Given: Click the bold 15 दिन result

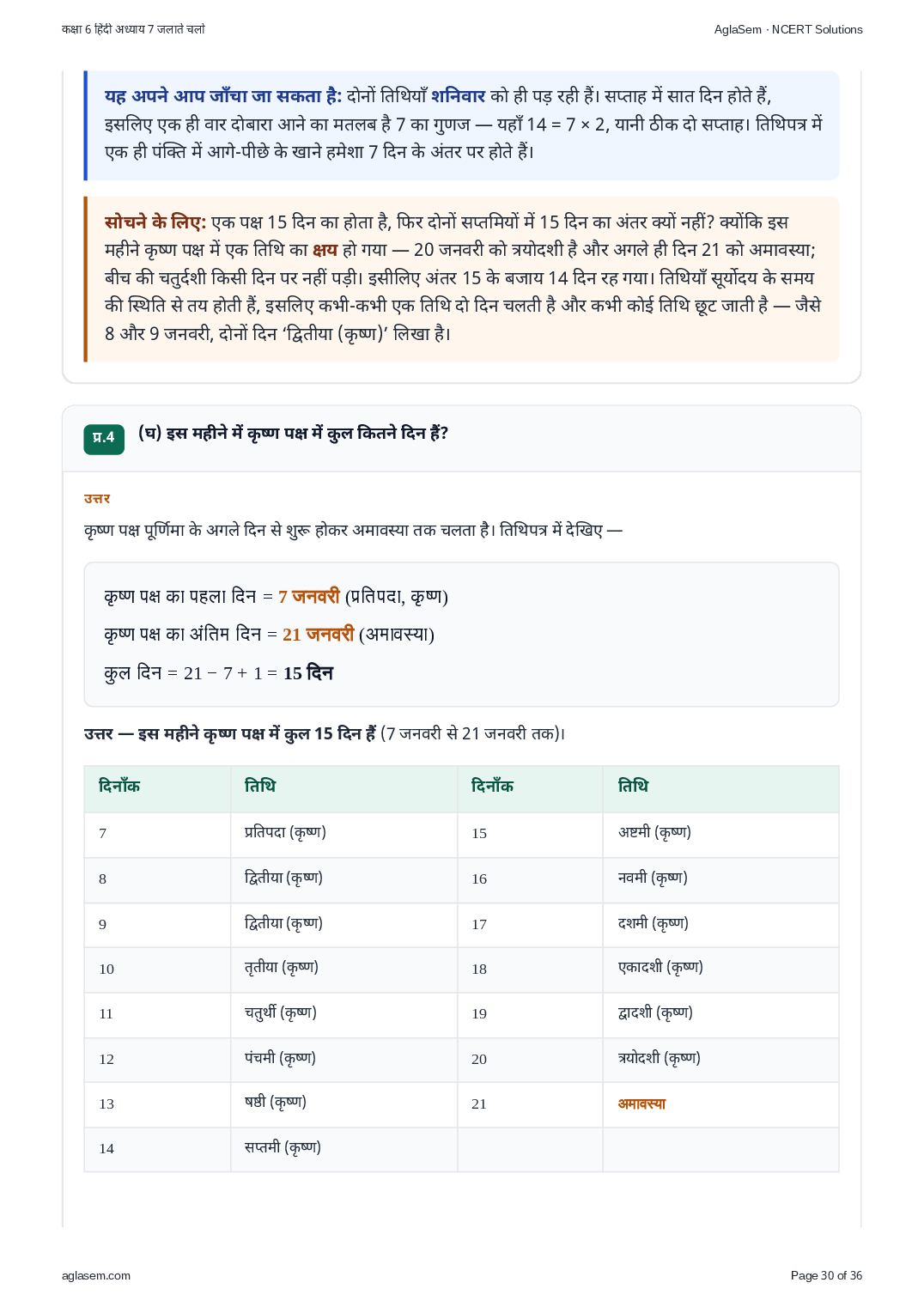Looking at the screenshot, I should tap(308, 672).
